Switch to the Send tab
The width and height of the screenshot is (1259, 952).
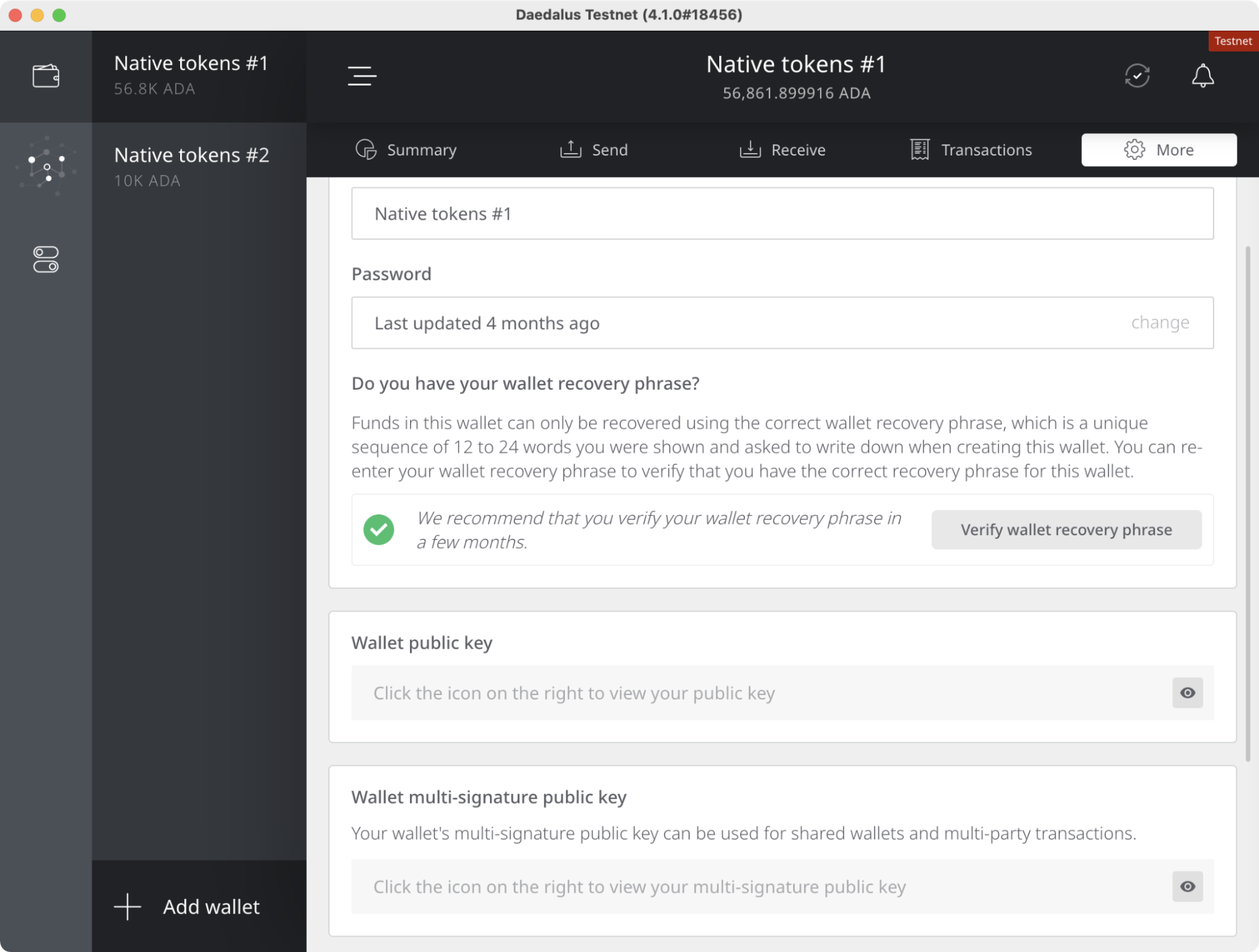(x=594, y=150)
